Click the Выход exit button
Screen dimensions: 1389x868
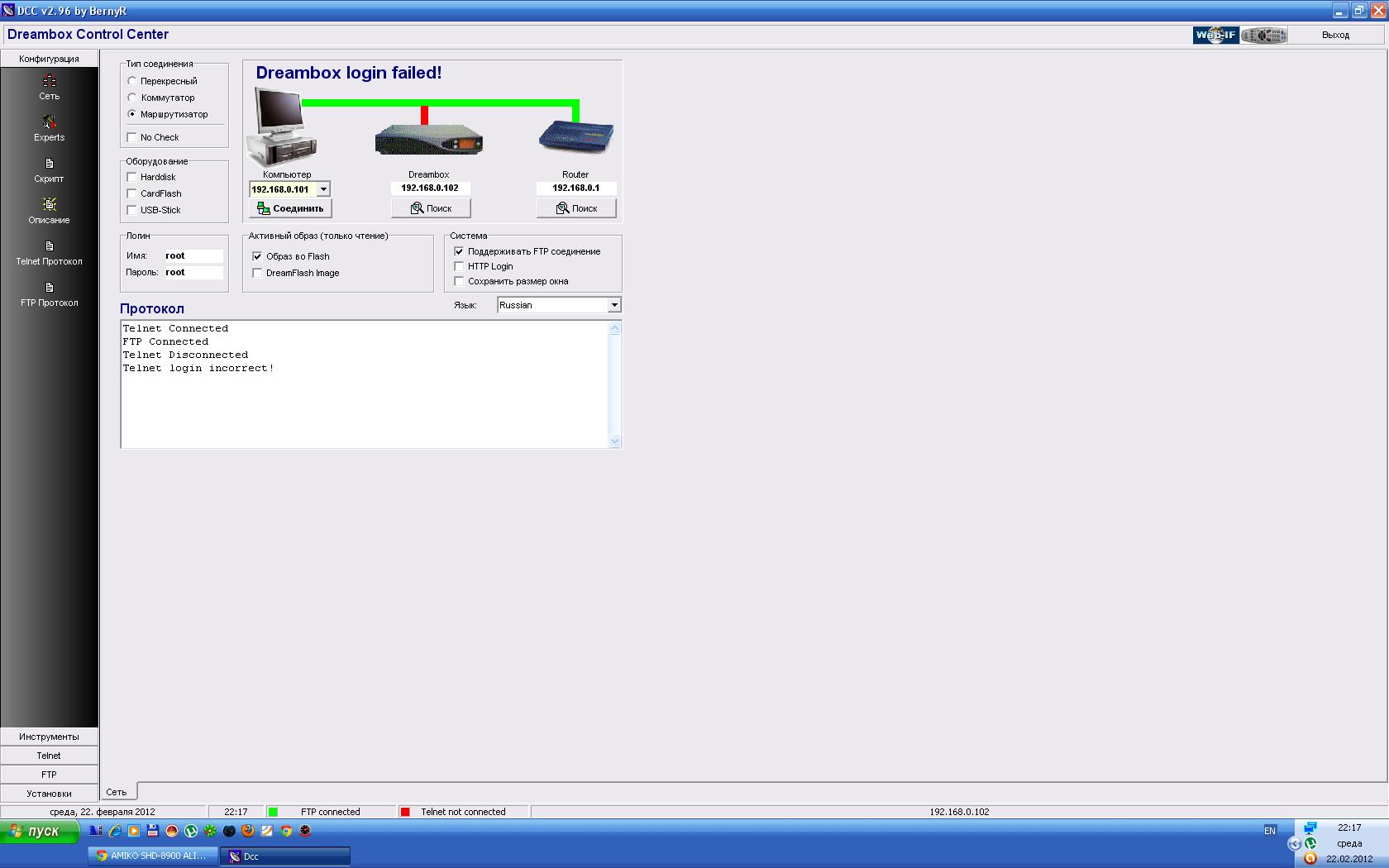tap(1335, 35)
